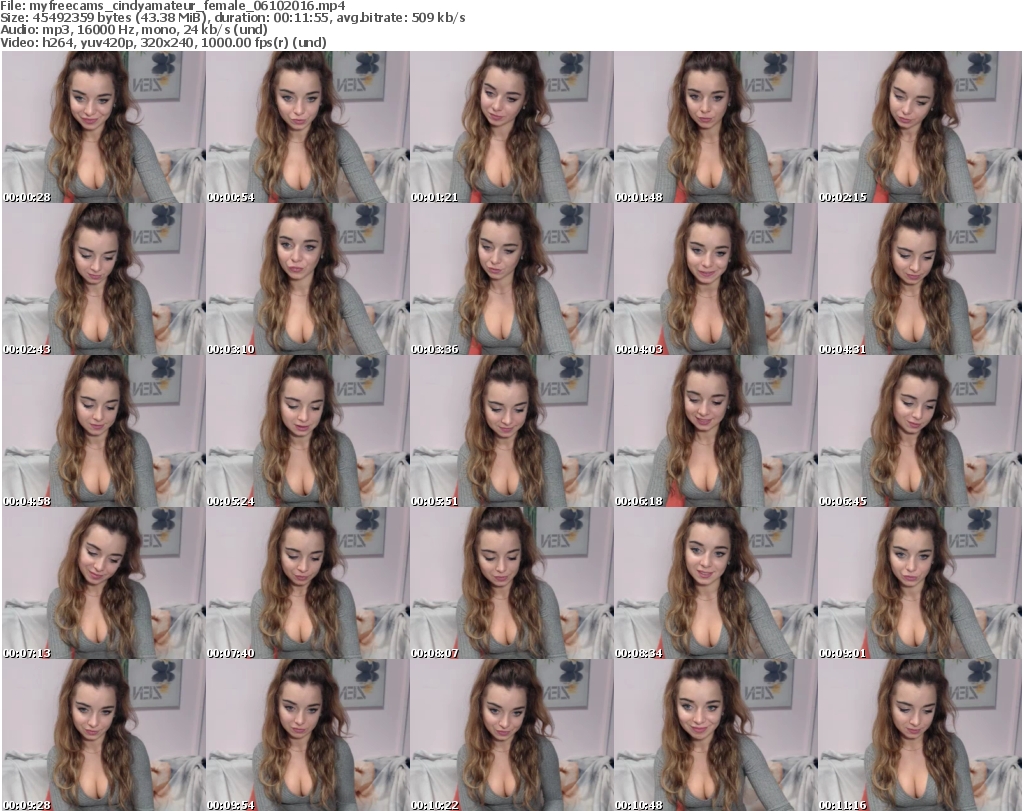This screenshot has height=811, width=1024.
Task: Select the frame marked 00:04:58
Action: click(x=103, y=431)
